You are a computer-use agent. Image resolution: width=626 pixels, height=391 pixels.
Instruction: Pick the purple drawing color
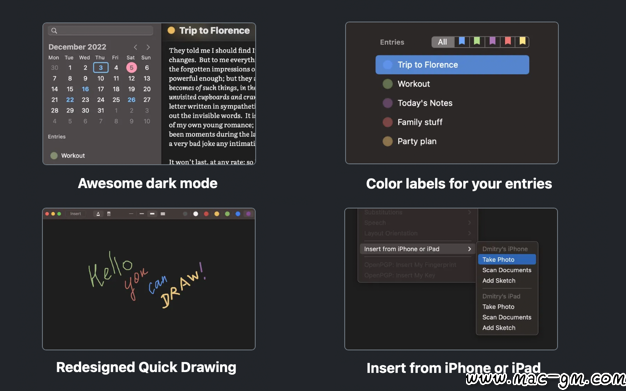(248, 214)
